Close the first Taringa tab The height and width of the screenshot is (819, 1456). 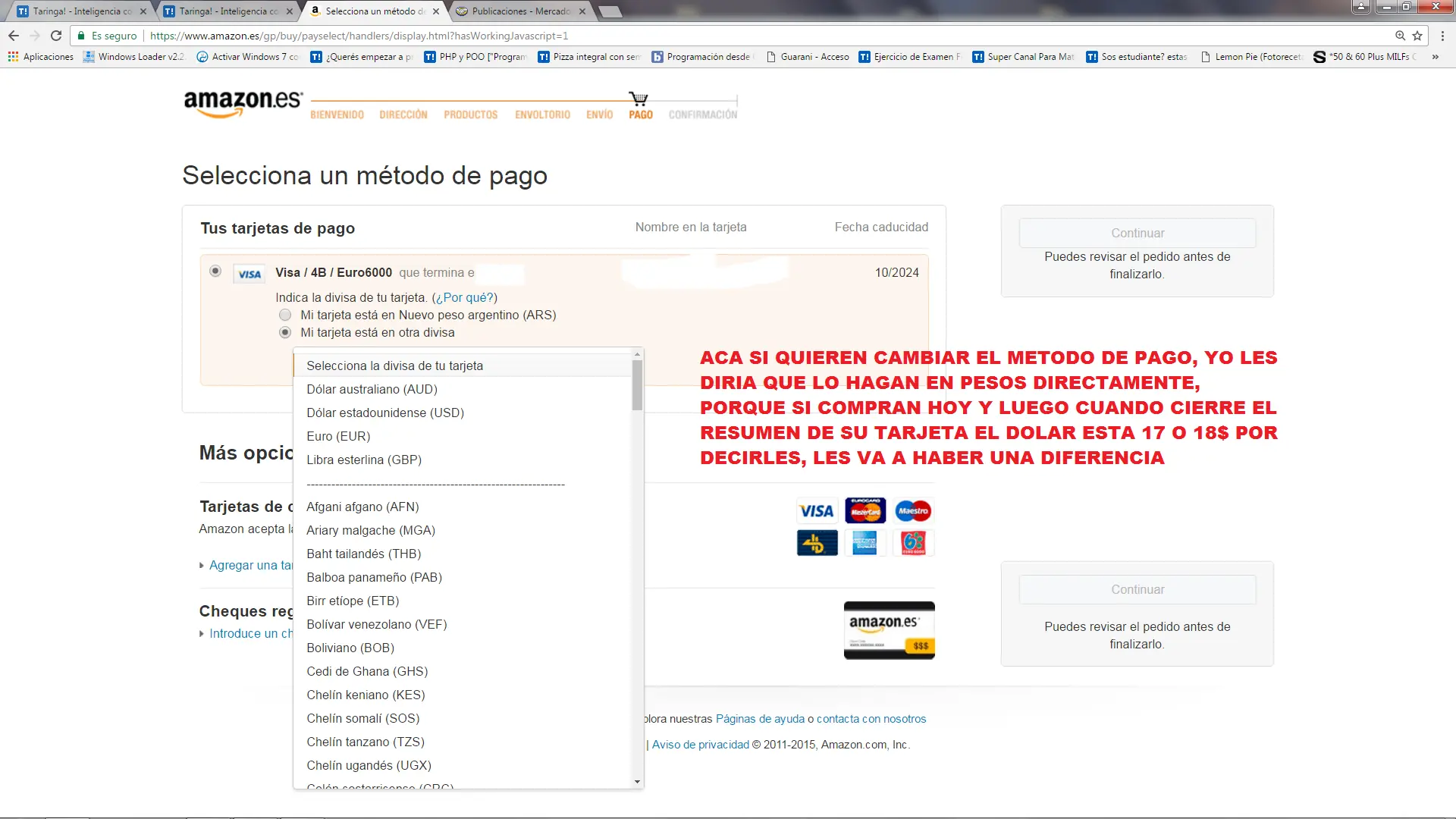(x=143, y=11)
